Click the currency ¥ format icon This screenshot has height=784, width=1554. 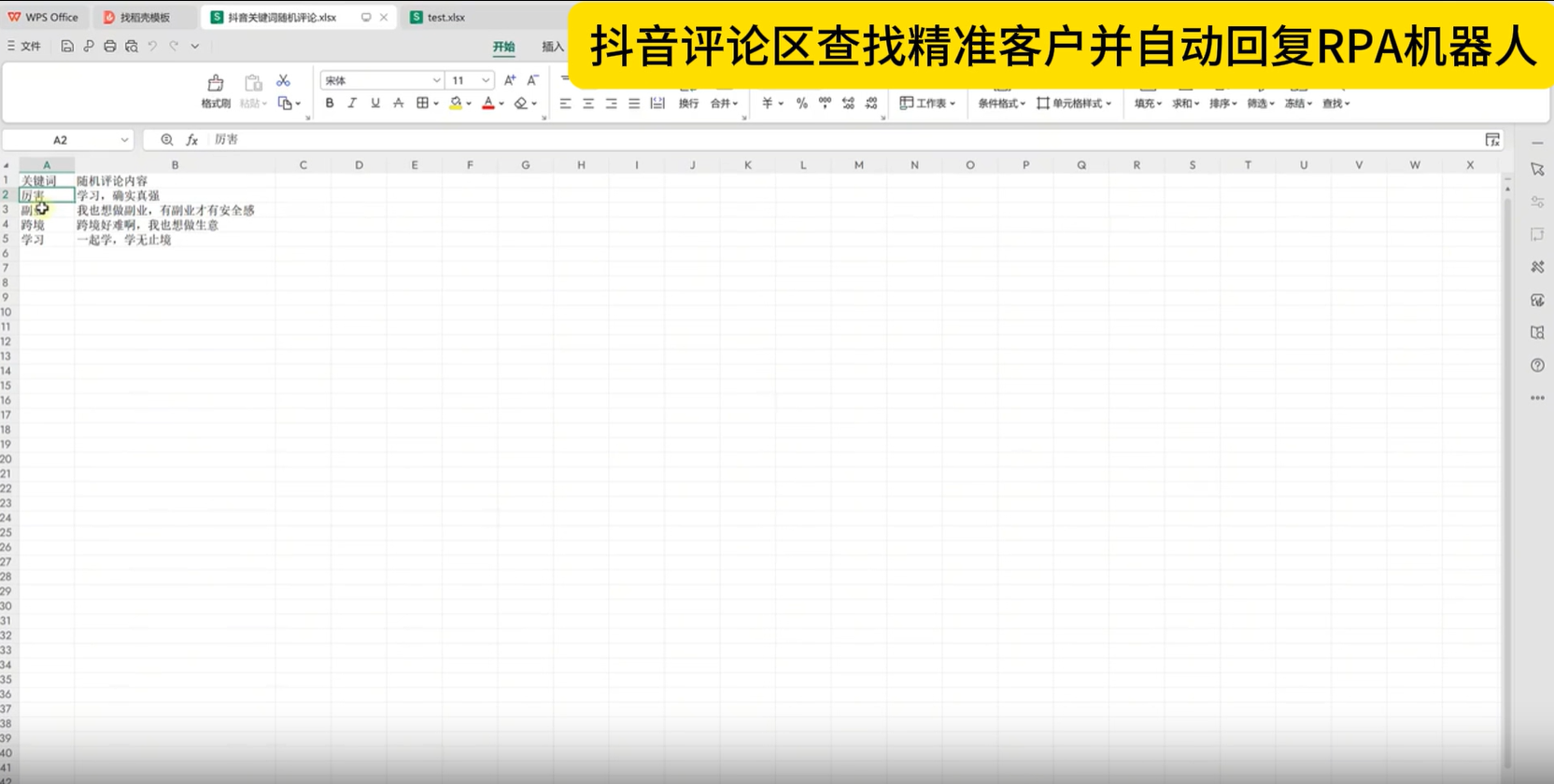768,104
